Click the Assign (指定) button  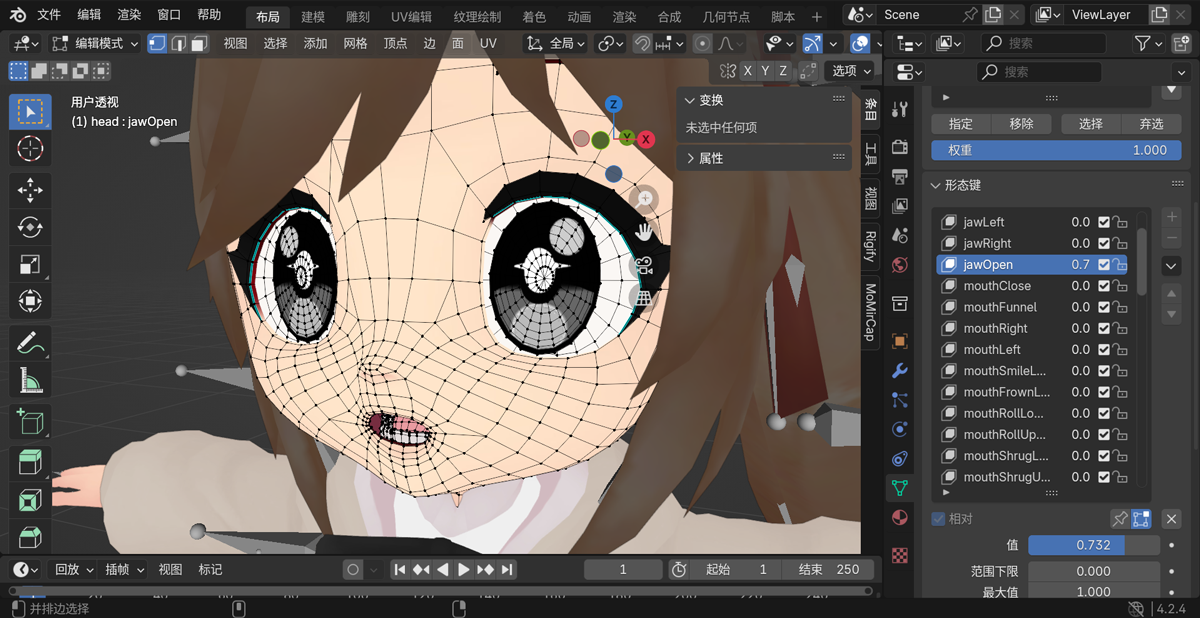coord(960,124)
